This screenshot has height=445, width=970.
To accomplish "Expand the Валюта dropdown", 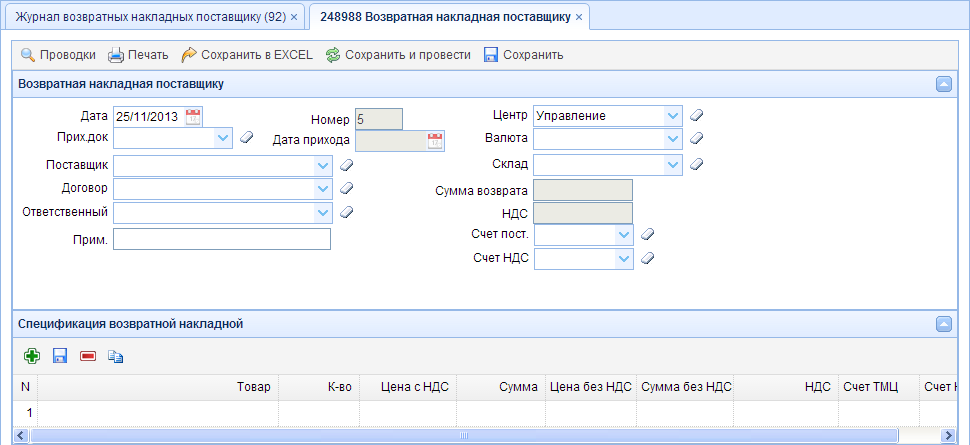I will (673, 139).
